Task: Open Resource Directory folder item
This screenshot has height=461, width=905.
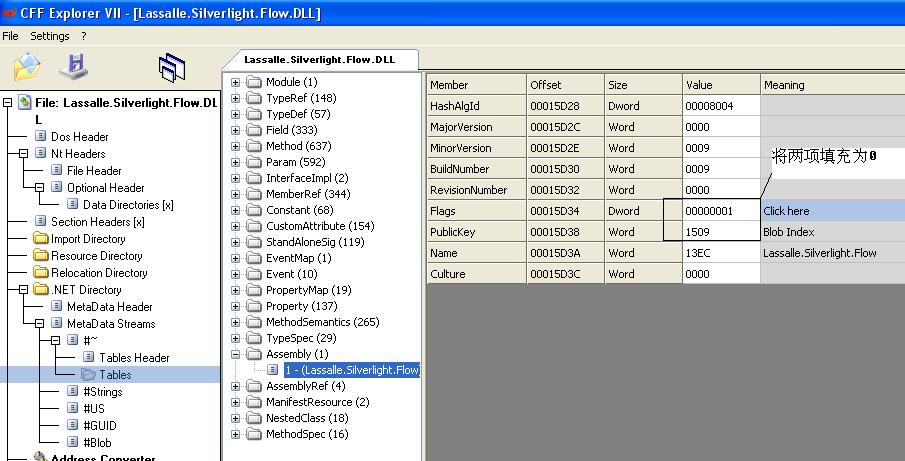Action: [96, 256]
